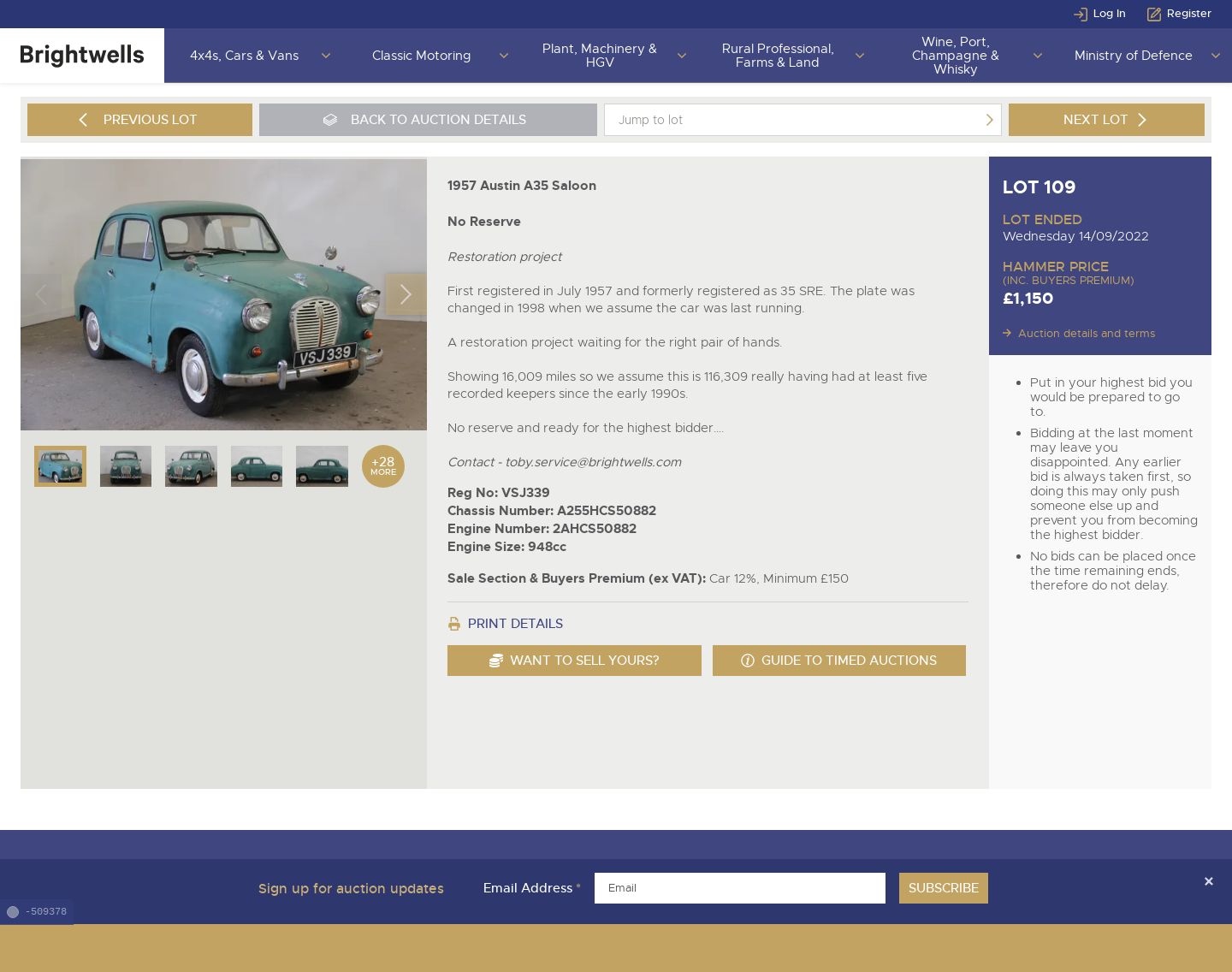1232x972 pixels.
Task: Click the printer icon
Action: (x=454, y=624)
